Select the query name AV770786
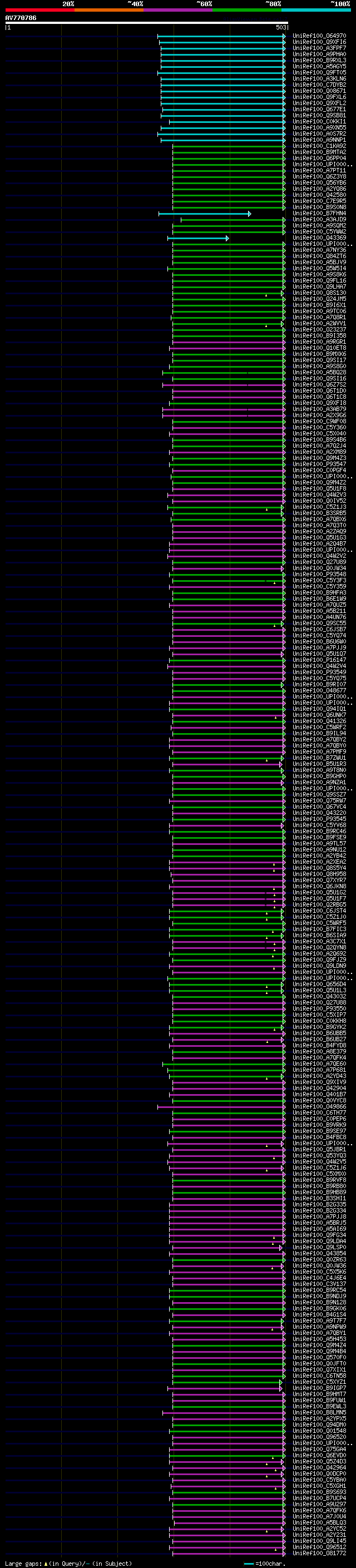356x1568 pixels. [21, 18]
